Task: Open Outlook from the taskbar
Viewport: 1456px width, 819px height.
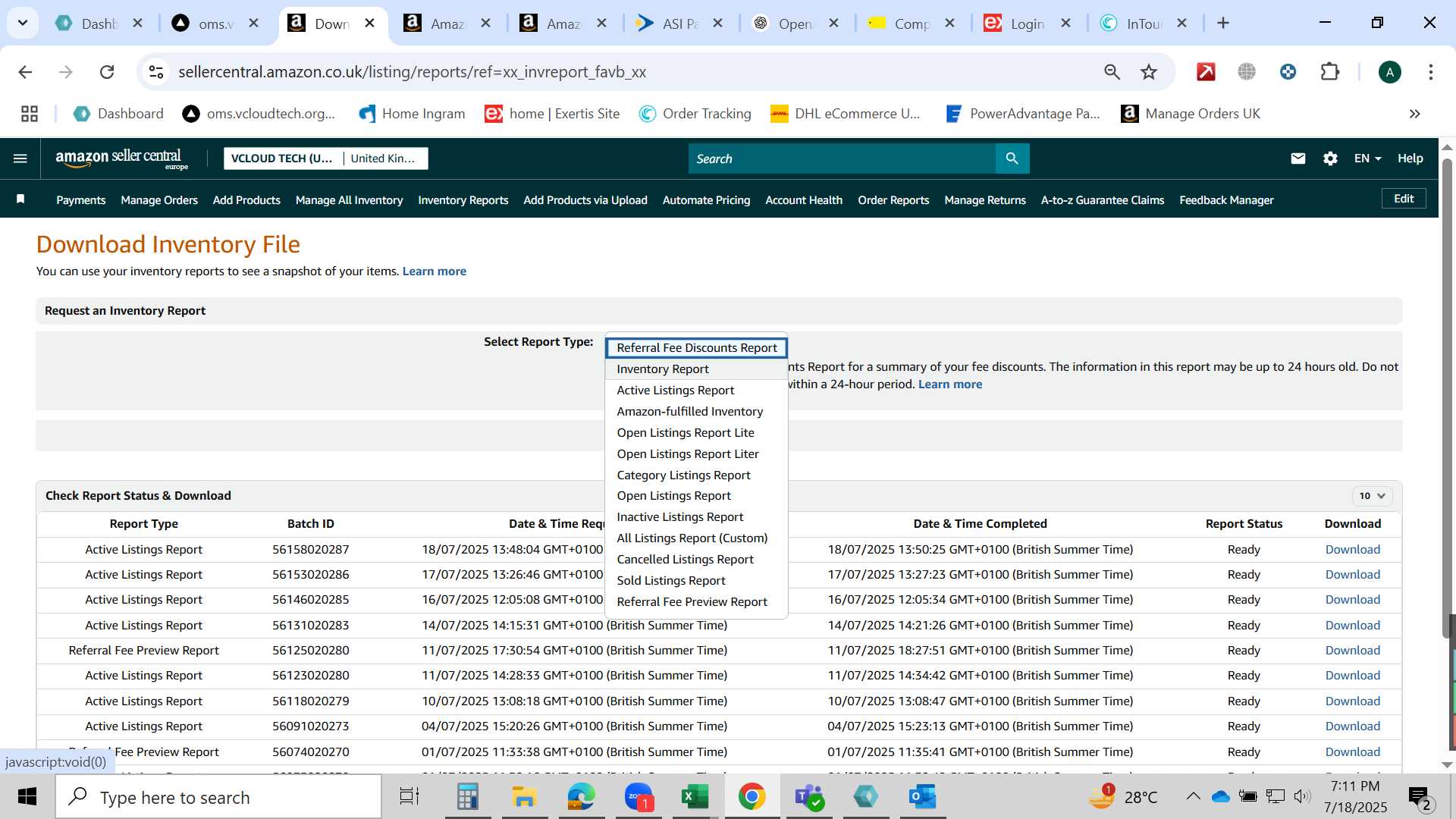Action: point(922,797)
